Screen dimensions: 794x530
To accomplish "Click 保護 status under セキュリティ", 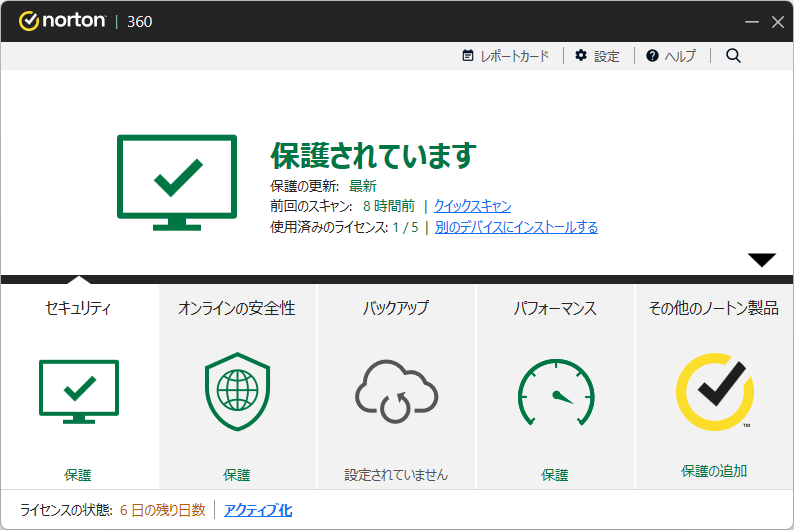I will [78, 475].
